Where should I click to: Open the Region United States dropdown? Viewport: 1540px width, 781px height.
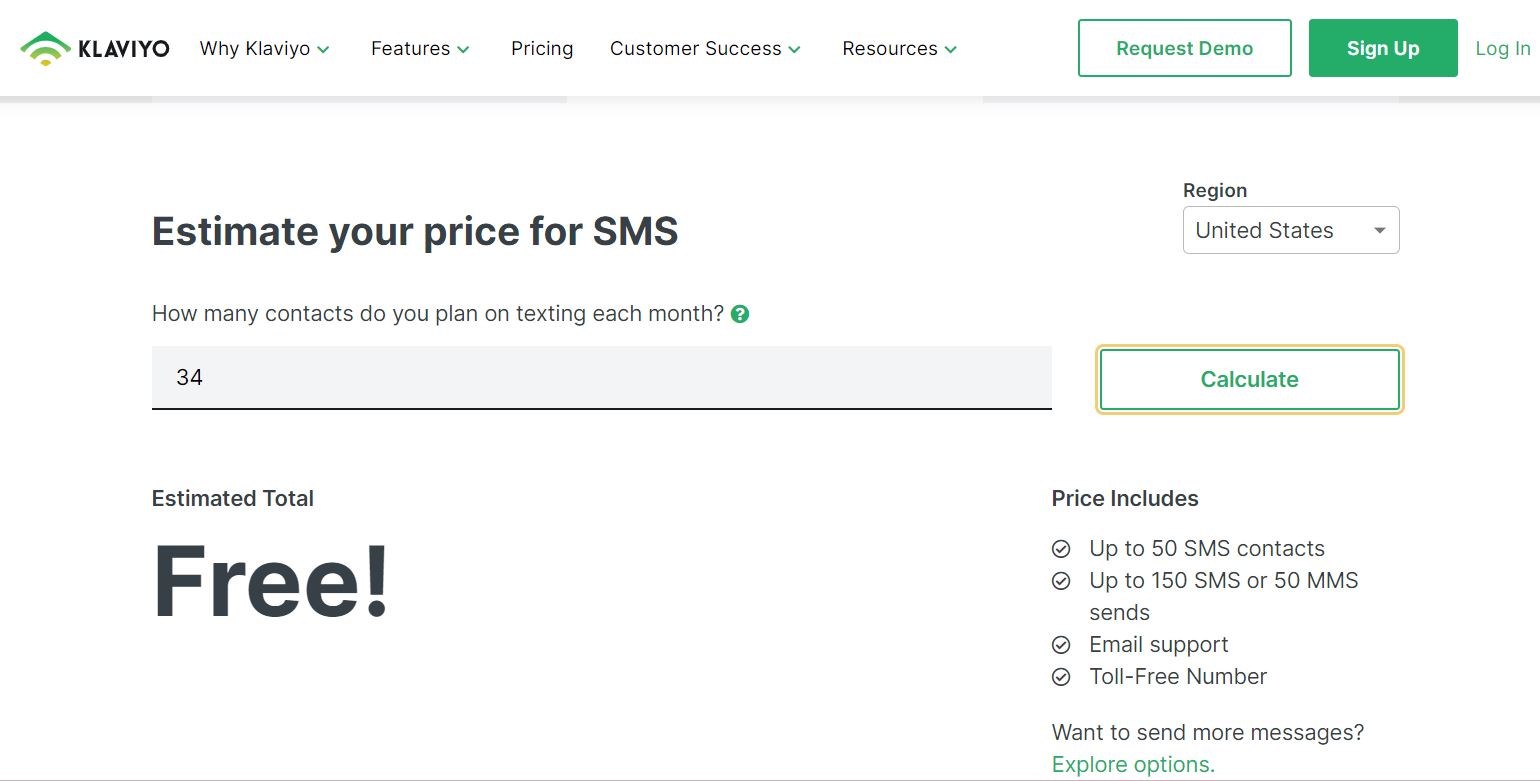pos(1291,230)
